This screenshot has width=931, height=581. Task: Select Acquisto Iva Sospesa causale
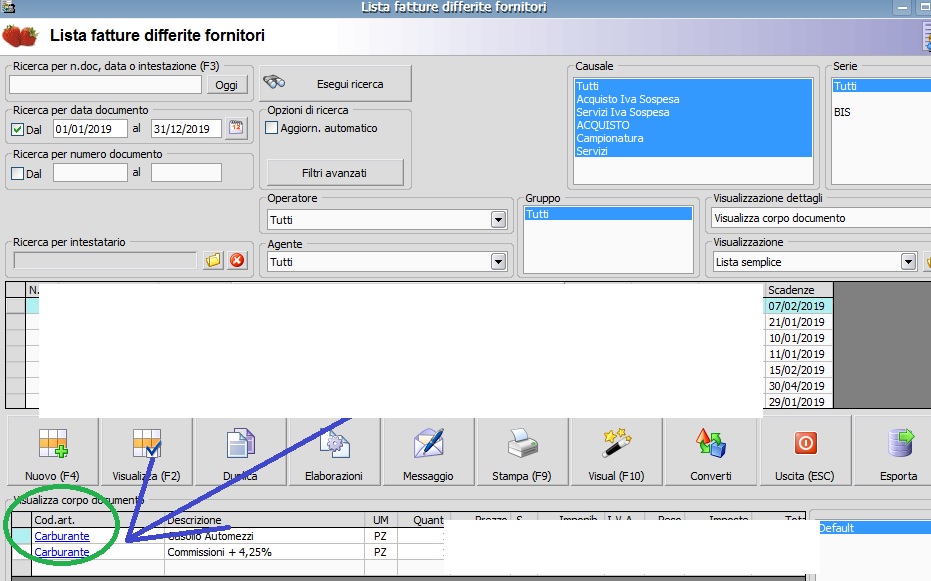(693, 99)
